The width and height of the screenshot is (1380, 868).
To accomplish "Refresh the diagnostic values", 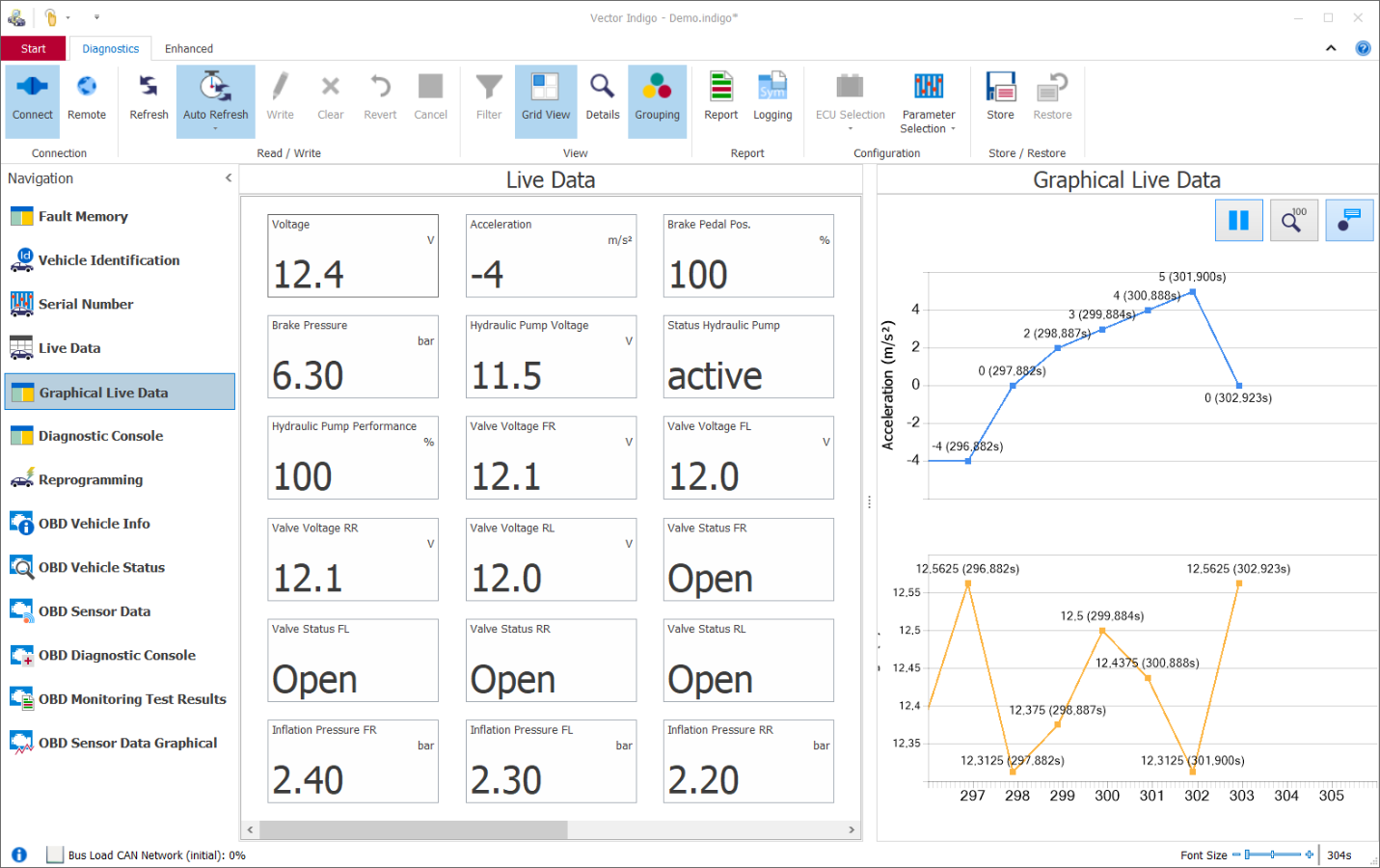I will coord(149,100).
